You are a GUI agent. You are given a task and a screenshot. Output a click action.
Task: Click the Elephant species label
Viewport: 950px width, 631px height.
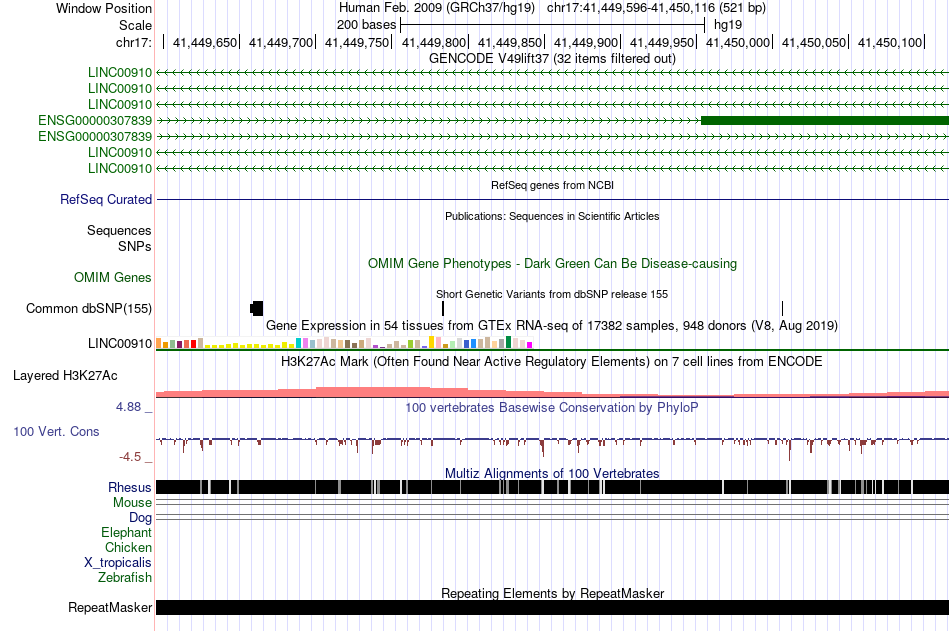pos(126,533)
